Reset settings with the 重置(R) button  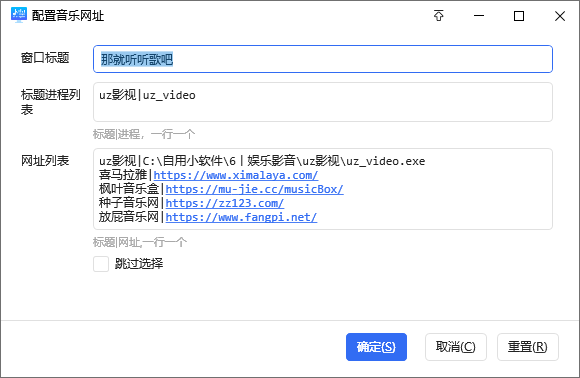click(528, 347)
